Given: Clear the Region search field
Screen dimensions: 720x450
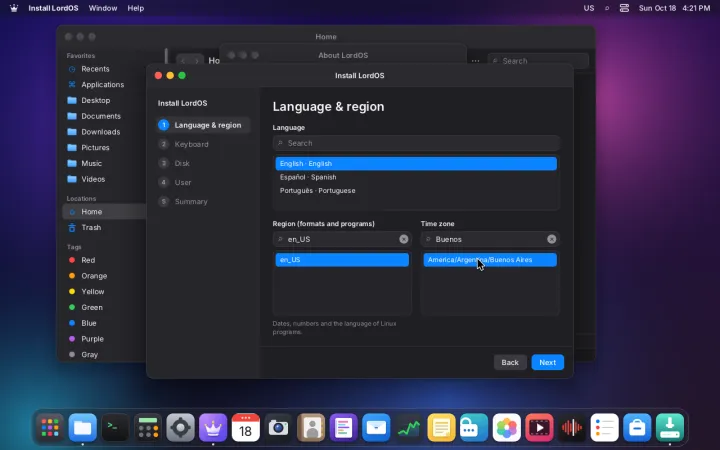Looking at the screenshot, I should pyautogui.click(x=404, y=239).
